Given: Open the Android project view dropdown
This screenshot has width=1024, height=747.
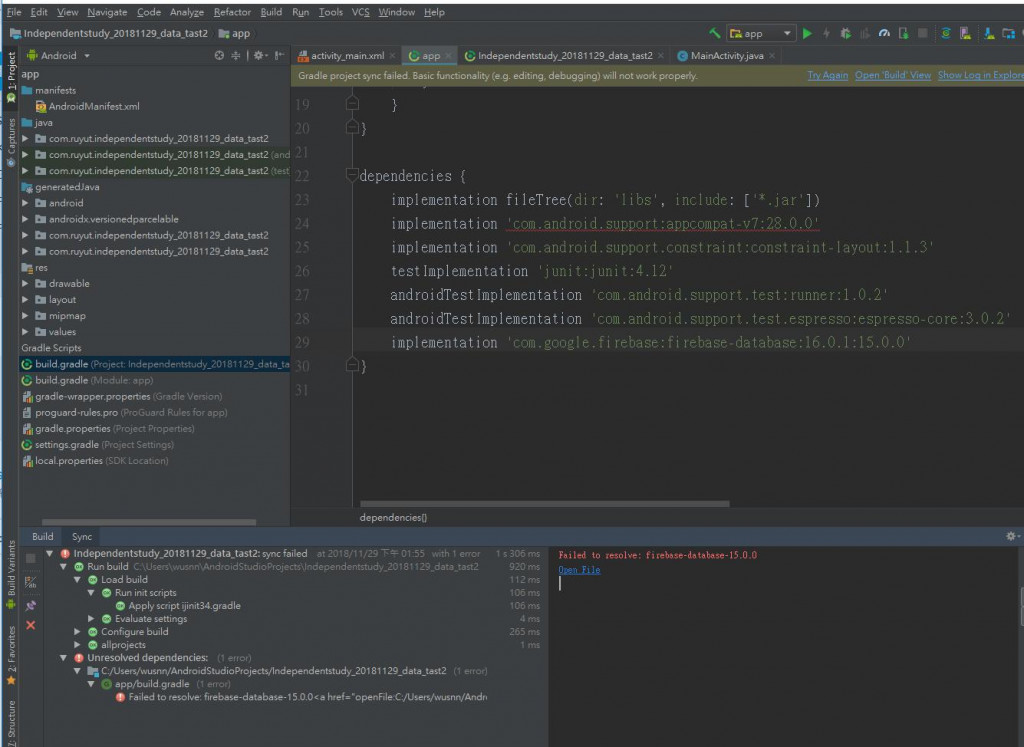Looking at the screenshot, I should (x=60, y=56).
